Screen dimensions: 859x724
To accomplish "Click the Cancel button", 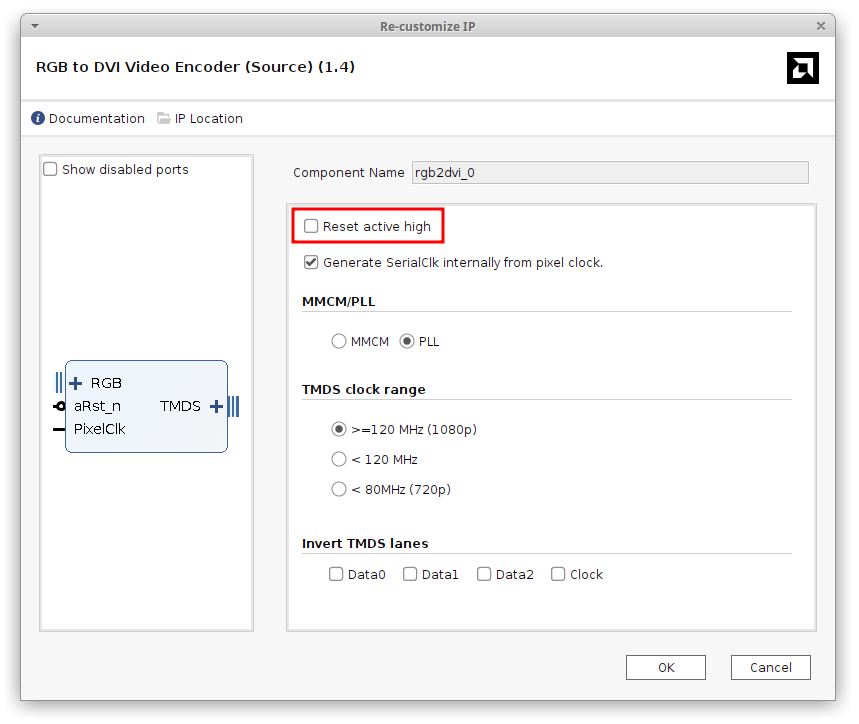I will [x=770, y=668].
